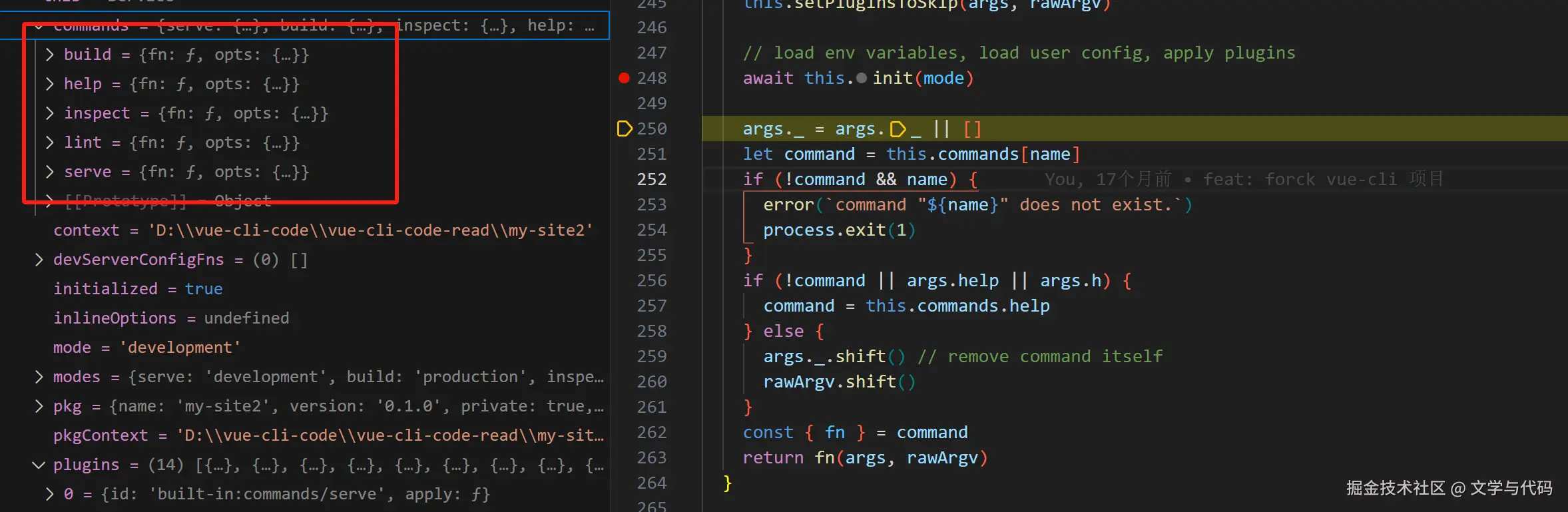Expand the inspect variable

coord(49,113)
